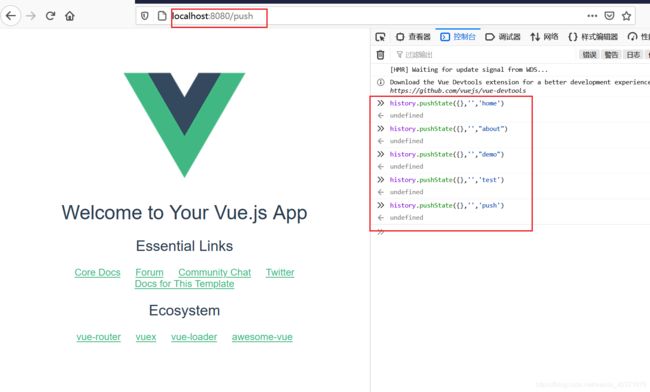Viewport: 650px width, 392px height.
Task: Reload the page with the refresh icon
Action: pos(51,16)
